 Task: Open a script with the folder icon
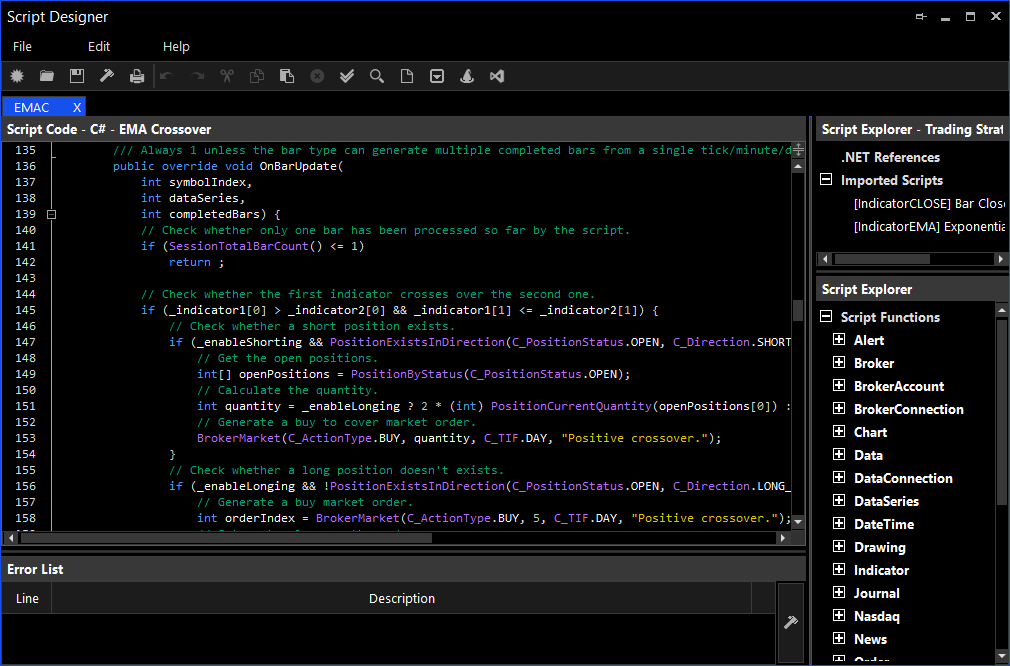(x=47, y=76)
